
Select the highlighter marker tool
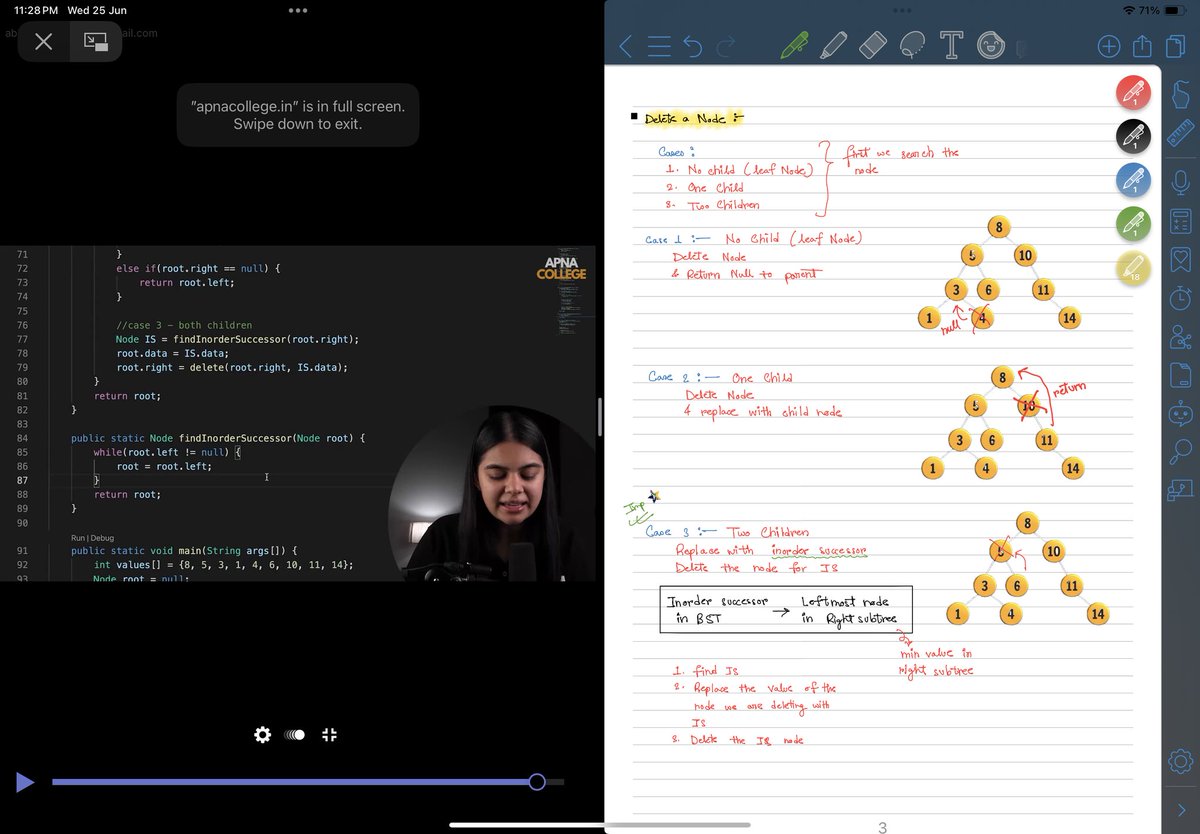[x=834, y=45]
